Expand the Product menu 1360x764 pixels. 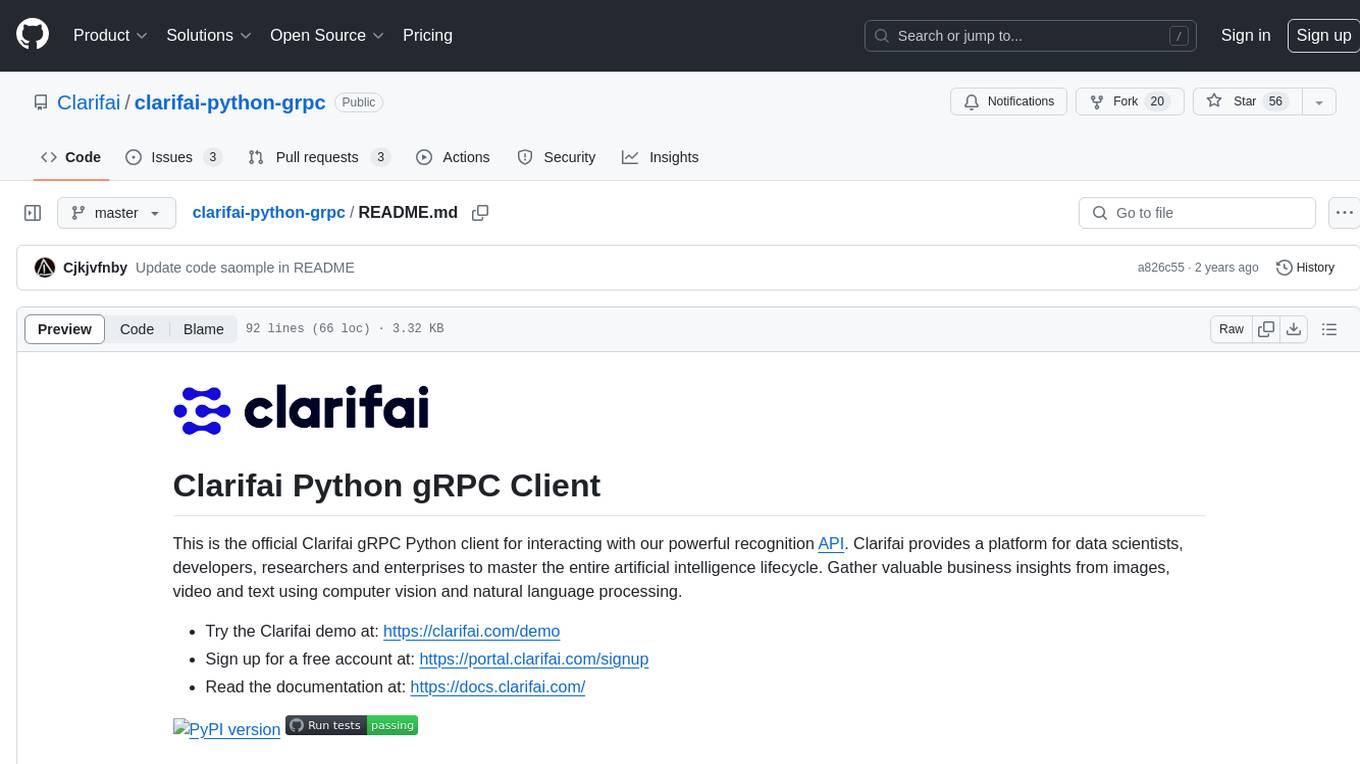110,35
